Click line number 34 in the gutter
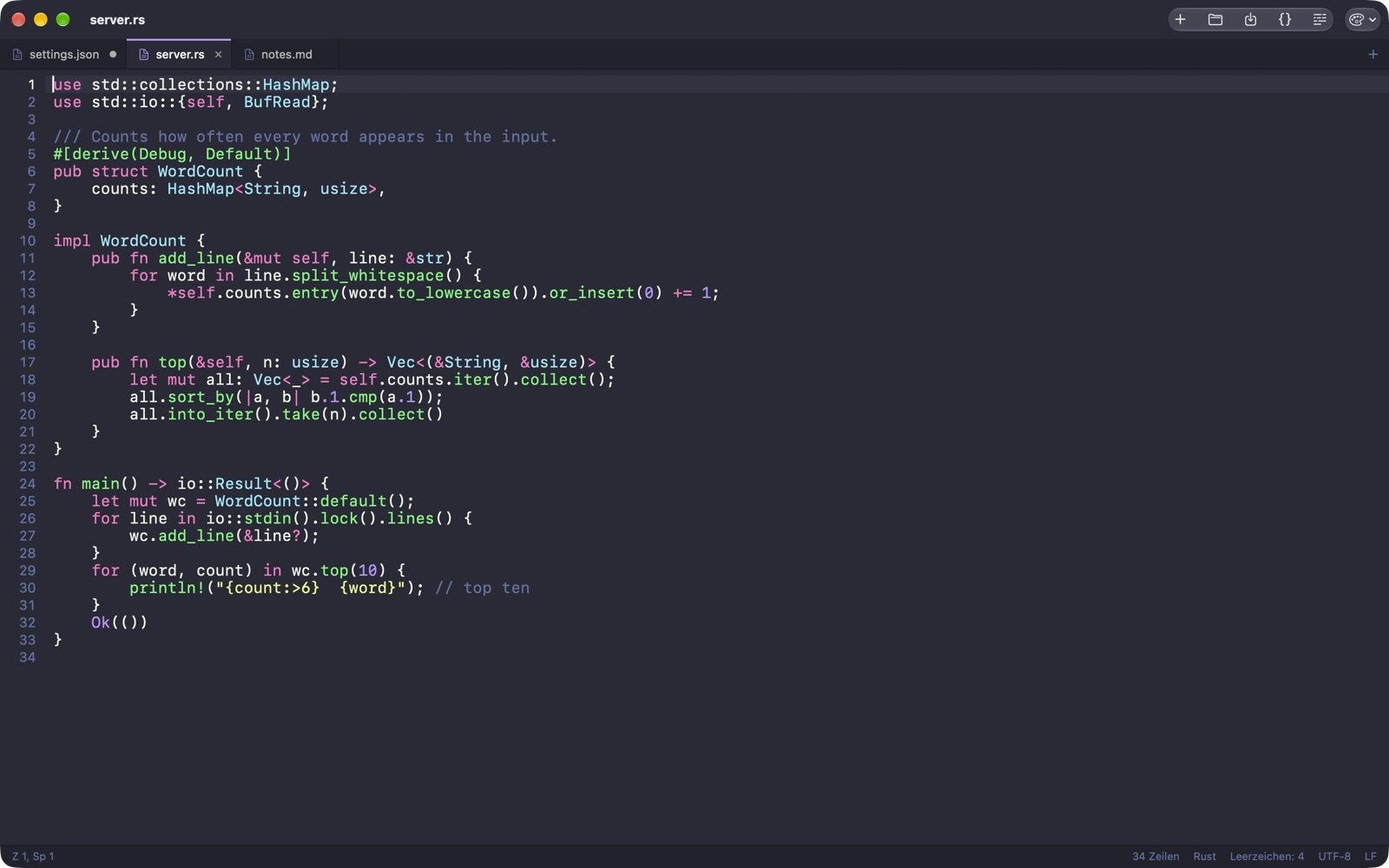1389x868 pixels. click(28, 657)
